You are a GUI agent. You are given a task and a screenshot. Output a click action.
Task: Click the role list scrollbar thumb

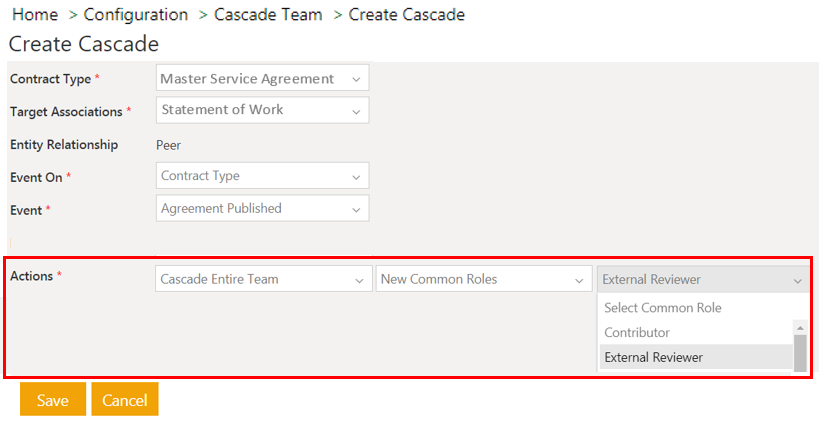[800, 352]
